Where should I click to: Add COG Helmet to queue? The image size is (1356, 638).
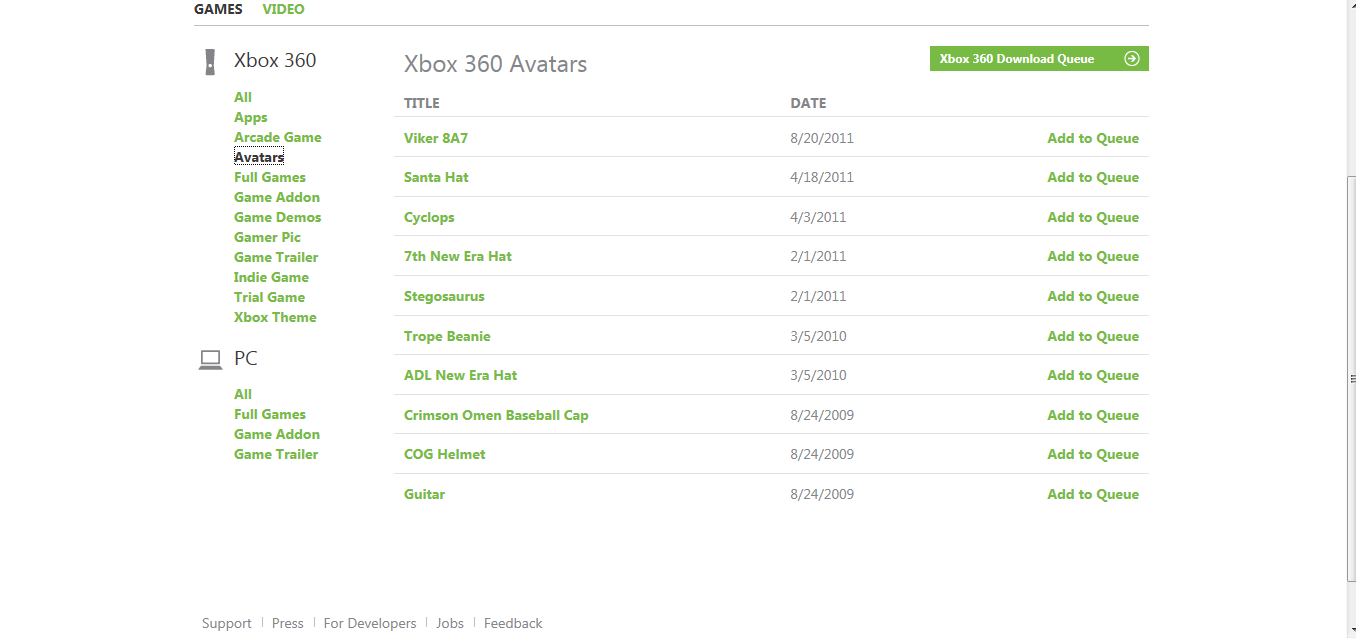[1093, 454]
